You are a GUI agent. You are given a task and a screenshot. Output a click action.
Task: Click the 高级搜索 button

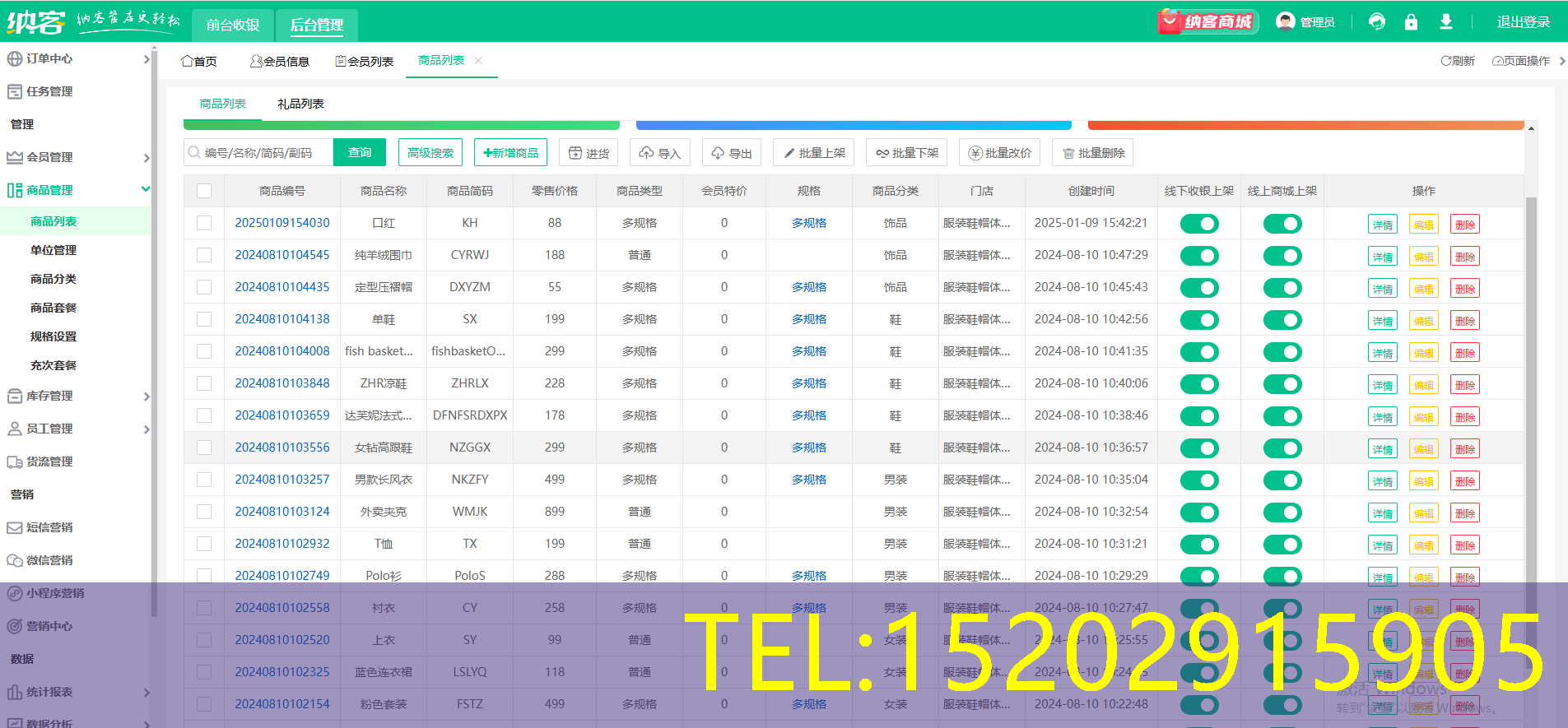[x=430, y=152]
